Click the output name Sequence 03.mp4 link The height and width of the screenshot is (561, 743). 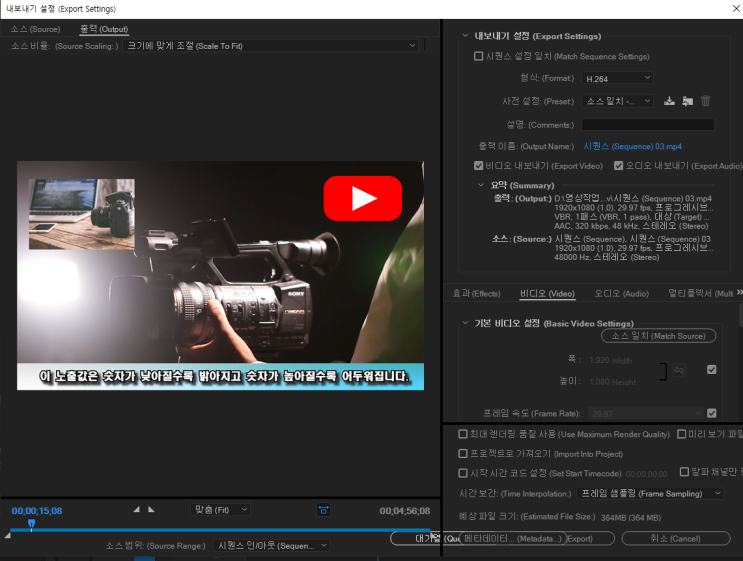[x=632, y=146]
